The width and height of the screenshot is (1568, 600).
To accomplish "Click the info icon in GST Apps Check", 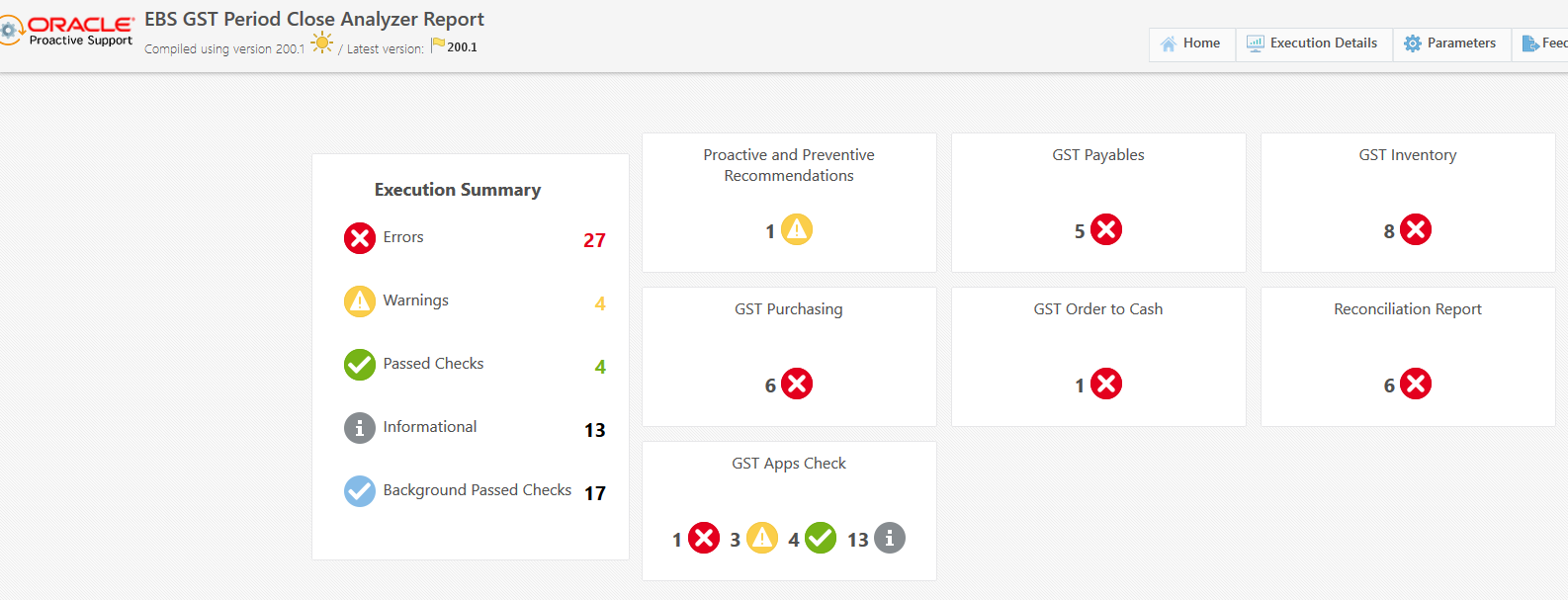I will click(x=890, y=539).
